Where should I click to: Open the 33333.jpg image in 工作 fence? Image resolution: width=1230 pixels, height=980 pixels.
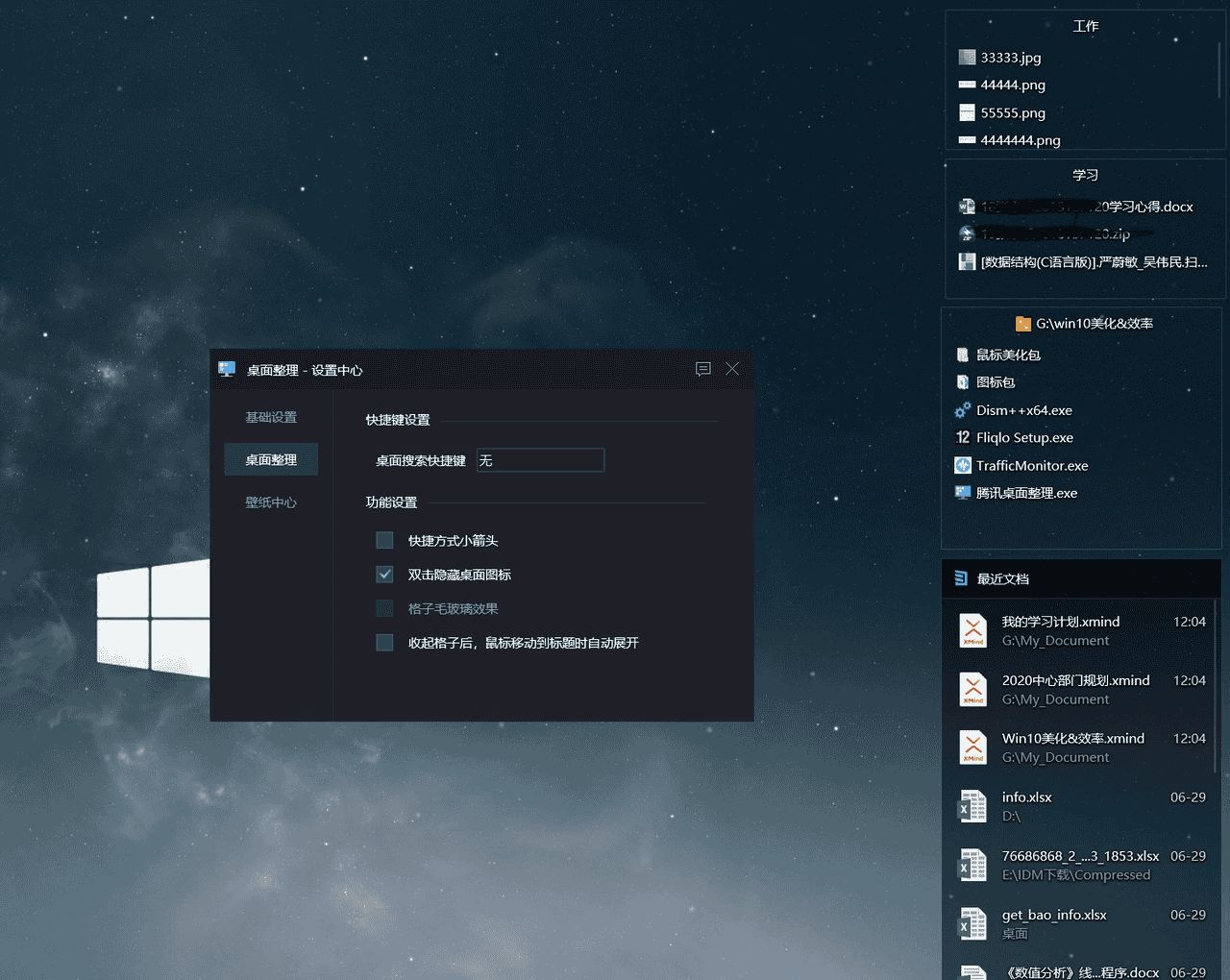click(x=1009, y=57)
